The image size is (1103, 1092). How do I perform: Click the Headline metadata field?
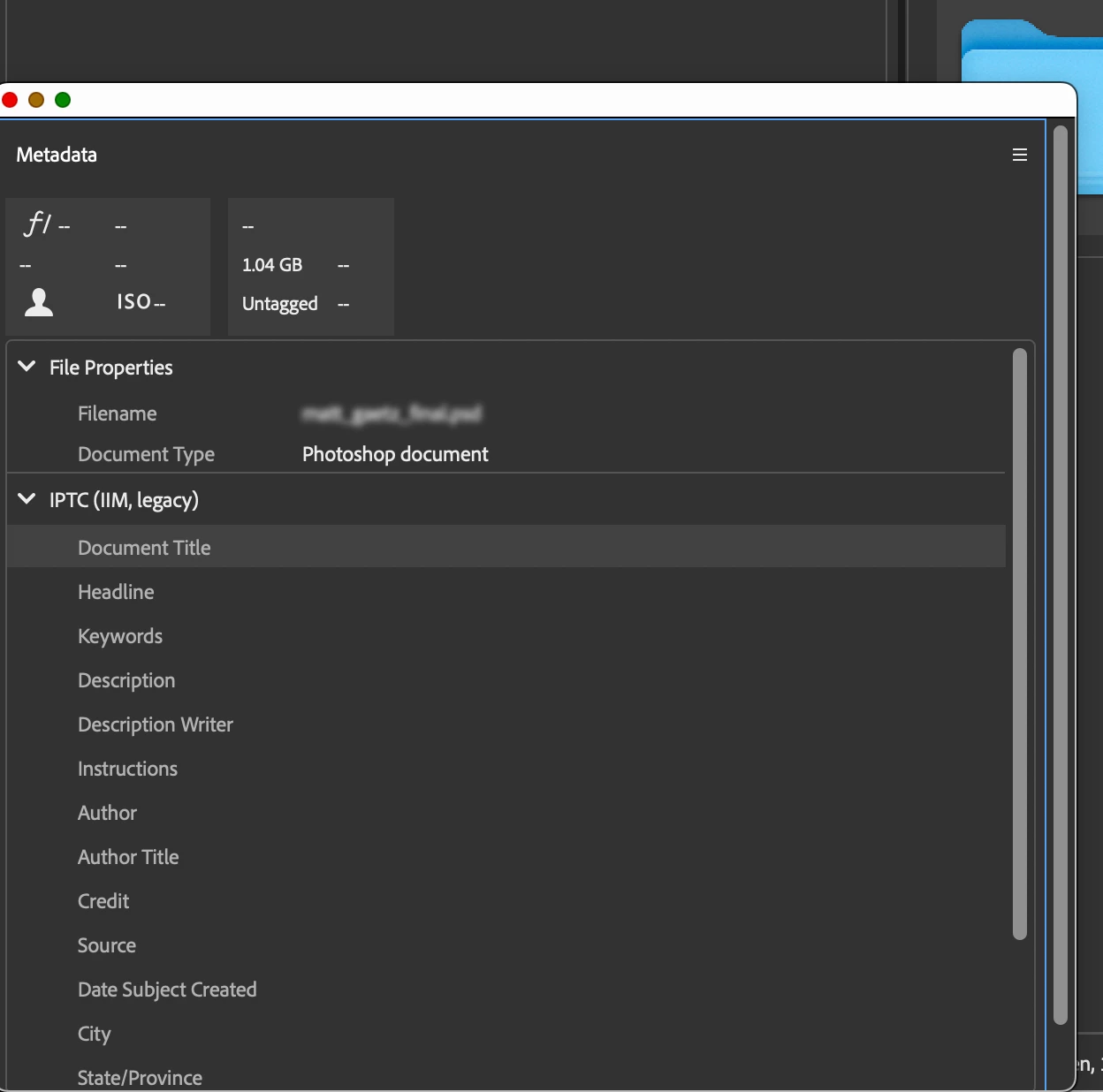(x=506, y=592)
